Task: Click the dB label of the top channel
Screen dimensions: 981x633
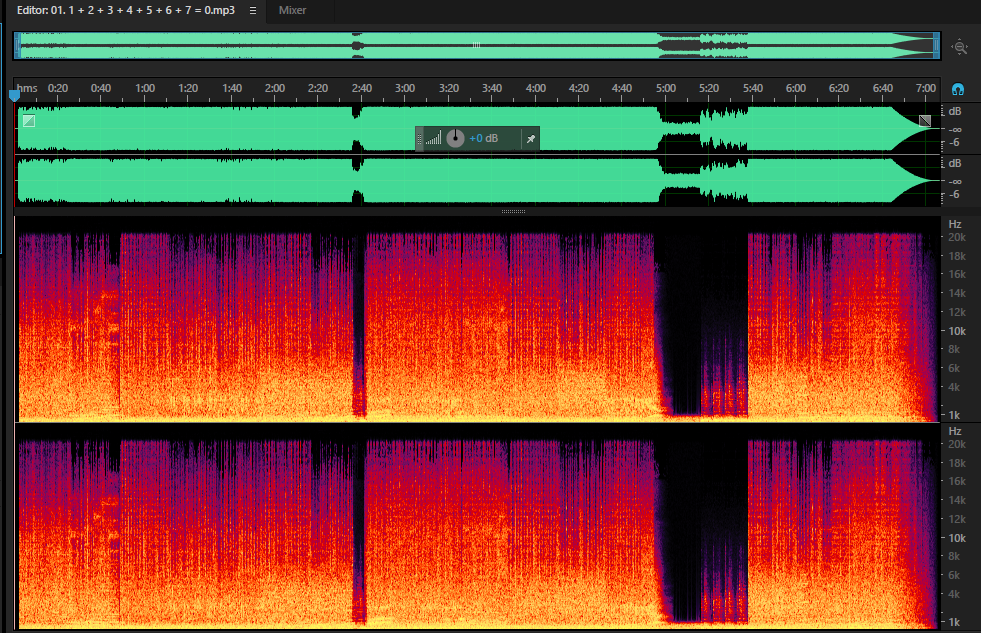Action: (955, 111)
